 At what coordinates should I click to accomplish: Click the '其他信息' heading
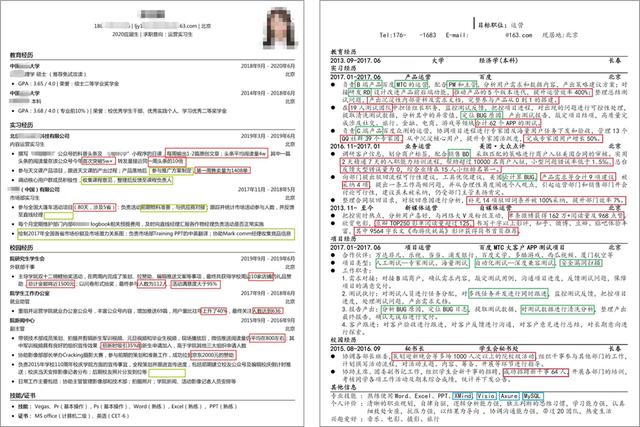click(343, 387)
